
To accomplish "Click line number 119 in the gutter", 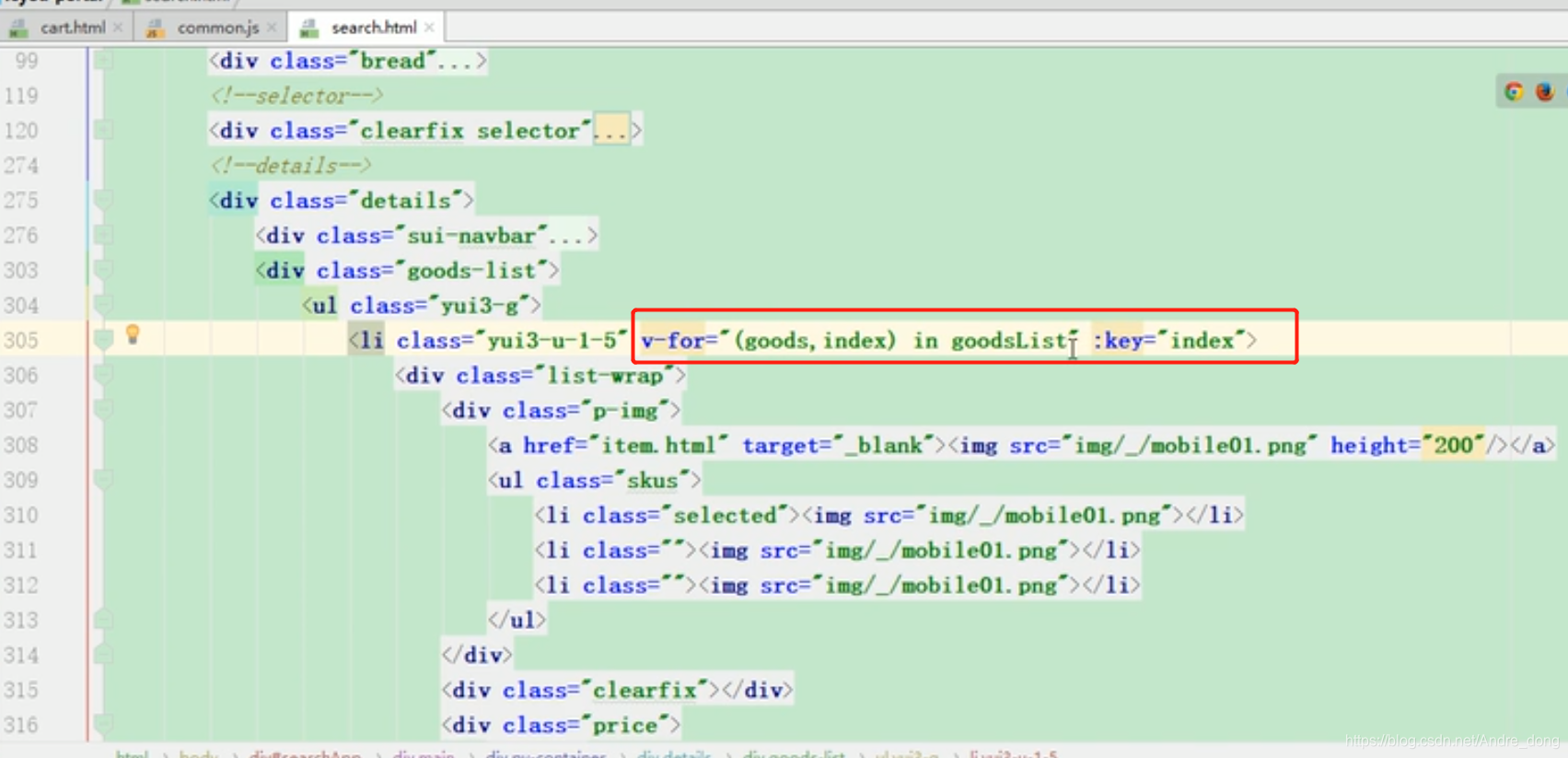I will 21,96.
